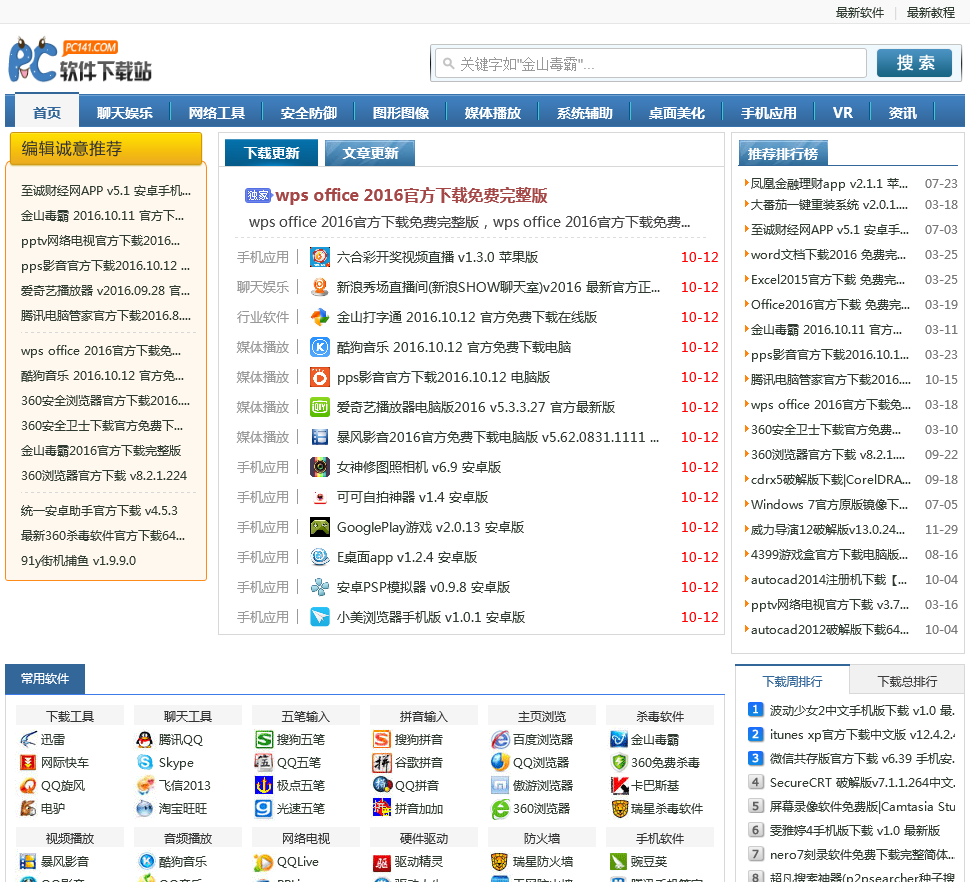Click the 飞信2013 icon
This screenshot has width=970, height=882.
(145, 786)
